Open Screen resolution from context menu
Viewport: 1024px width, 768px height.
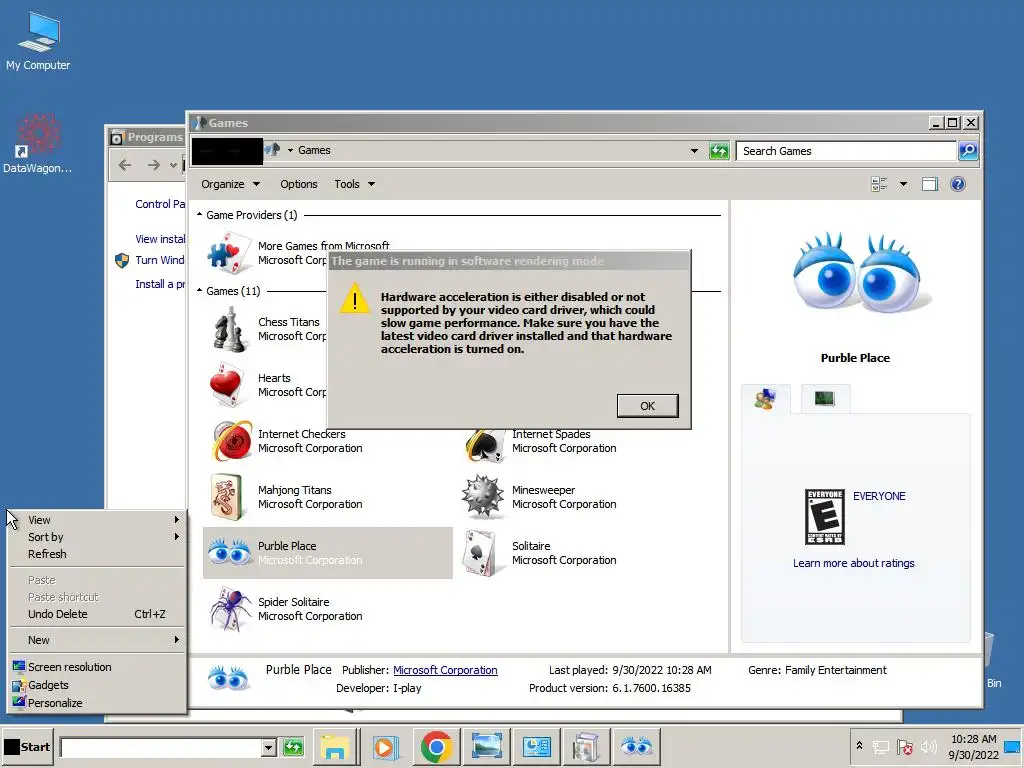[x=98, y=667]
